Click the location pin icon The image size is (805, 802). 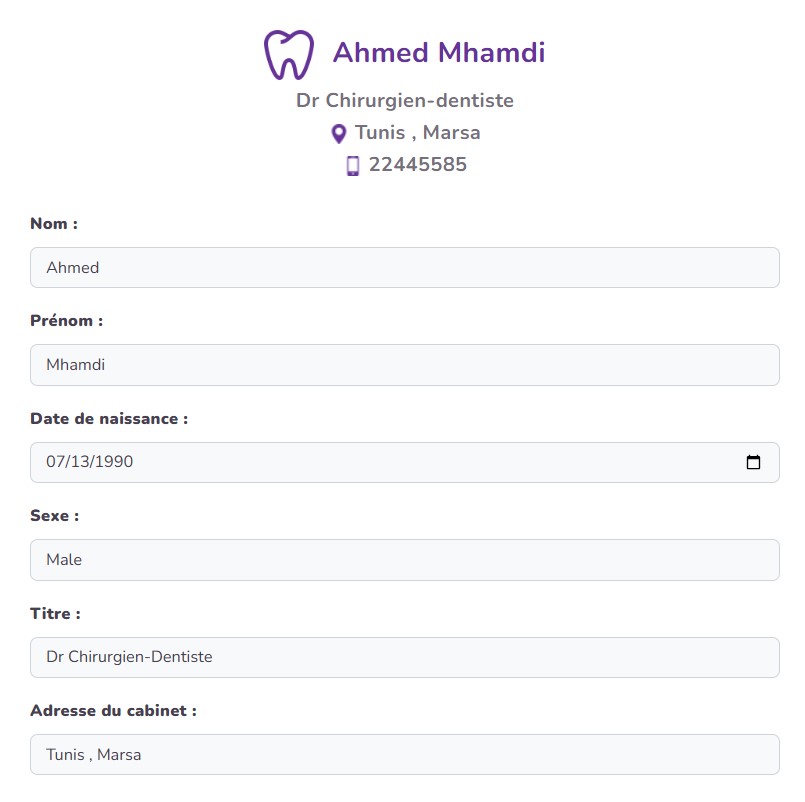pos(338,133)
